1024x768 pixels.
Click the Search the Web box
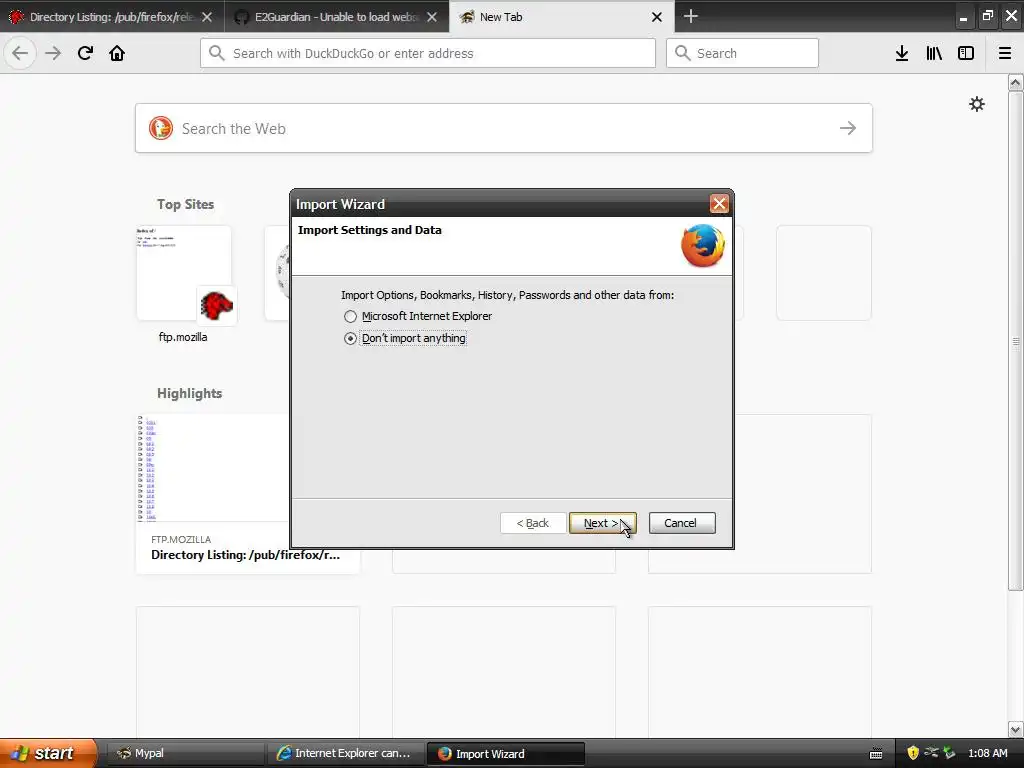504,128
